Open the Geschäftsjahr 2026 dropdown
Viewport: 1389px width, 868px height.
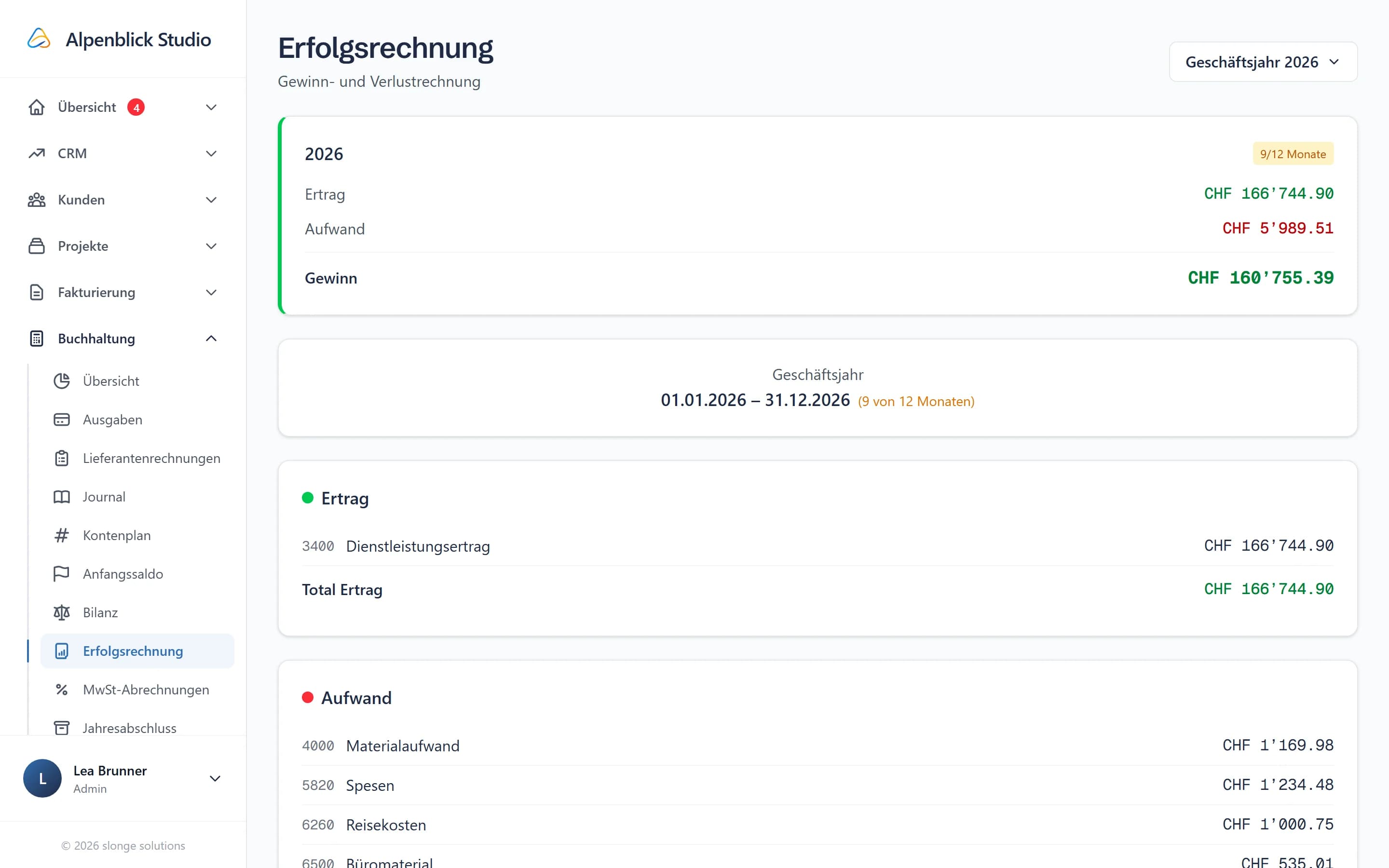point(1263,62)
